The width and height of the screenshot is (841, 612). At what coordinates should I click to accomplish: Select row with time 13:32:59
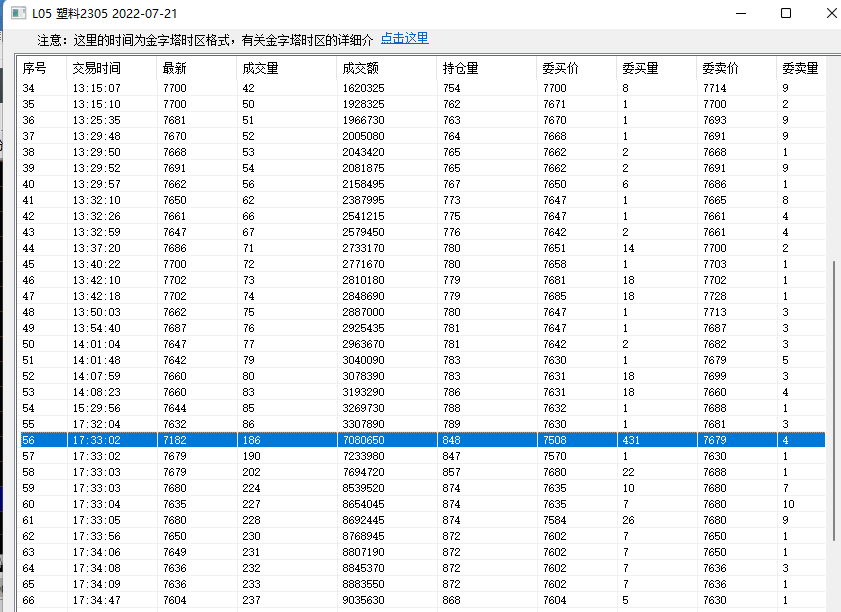coord(423,232)
